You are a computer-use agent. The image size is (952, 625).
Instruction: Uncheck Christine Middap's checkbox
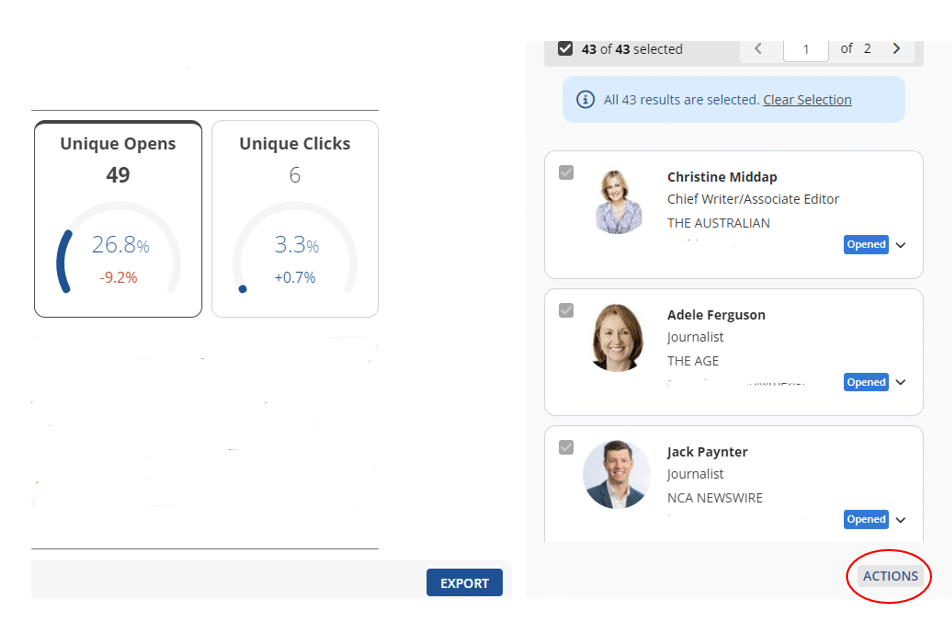click(x=566, y=173)
